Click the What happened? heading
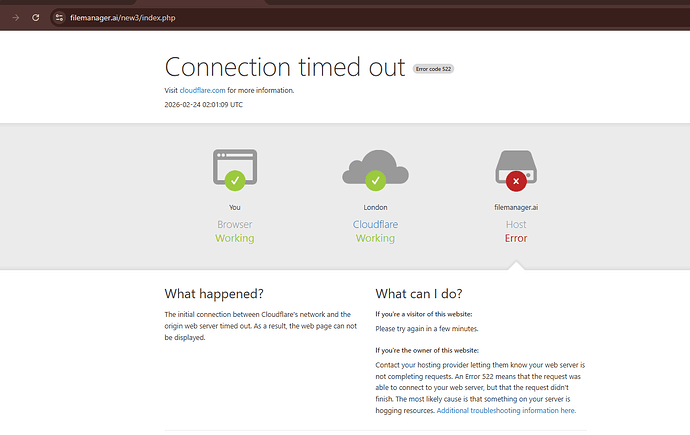690x435 pixels. coord(214,294)
